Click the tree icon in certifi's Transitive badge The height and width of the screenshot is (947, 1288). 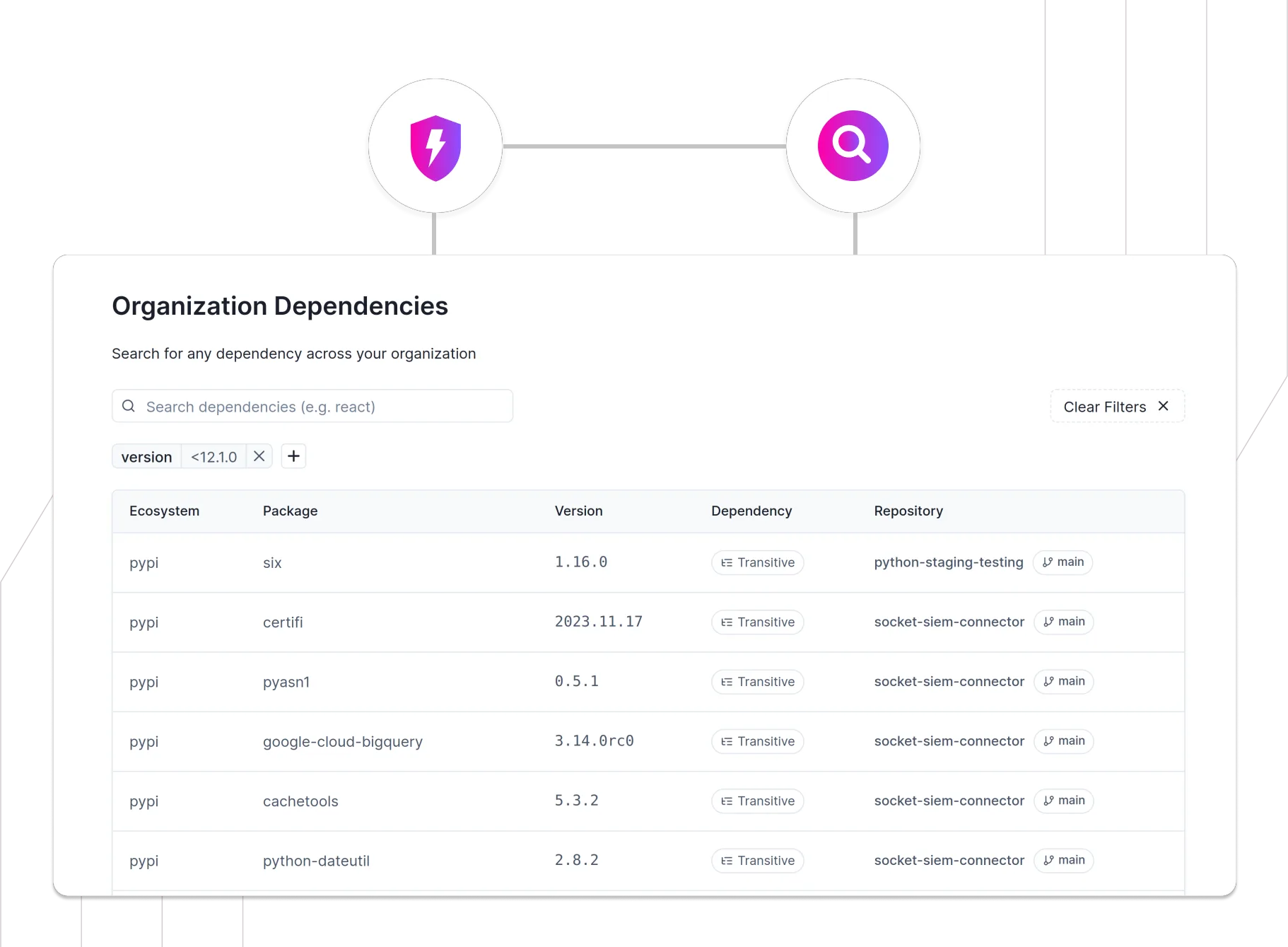[x=726, y=622]
